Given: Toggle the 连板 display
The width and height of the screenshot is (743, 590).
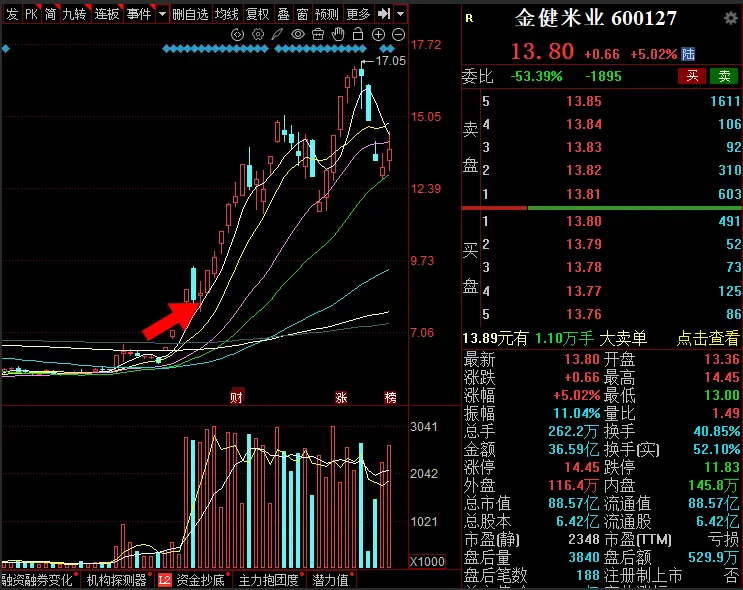Looking at the screenshot, I should tap(107, 14).
